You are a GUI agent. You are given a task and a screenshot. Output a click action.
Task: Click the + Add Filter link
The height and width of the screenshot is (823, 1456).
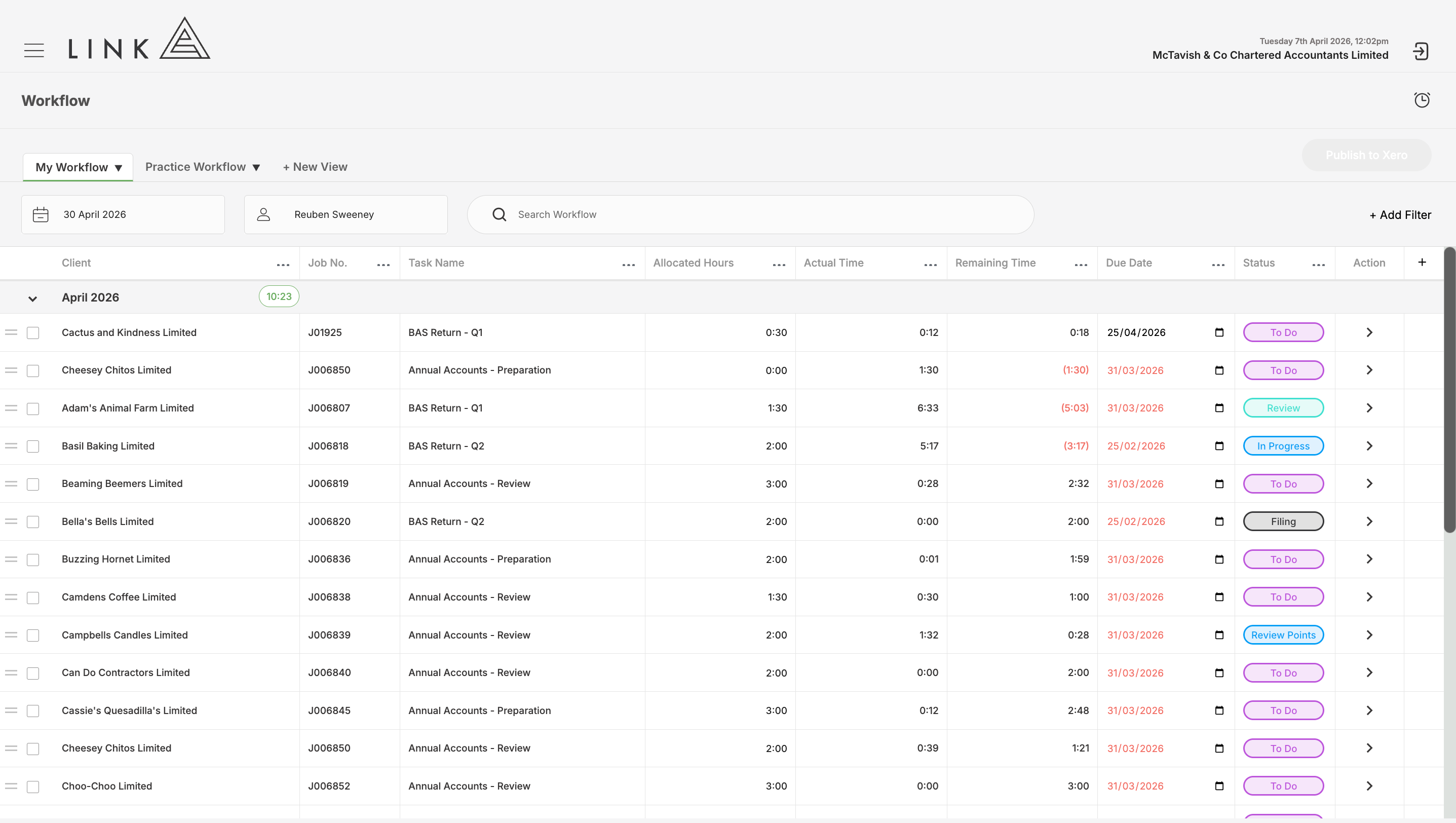1400,215
